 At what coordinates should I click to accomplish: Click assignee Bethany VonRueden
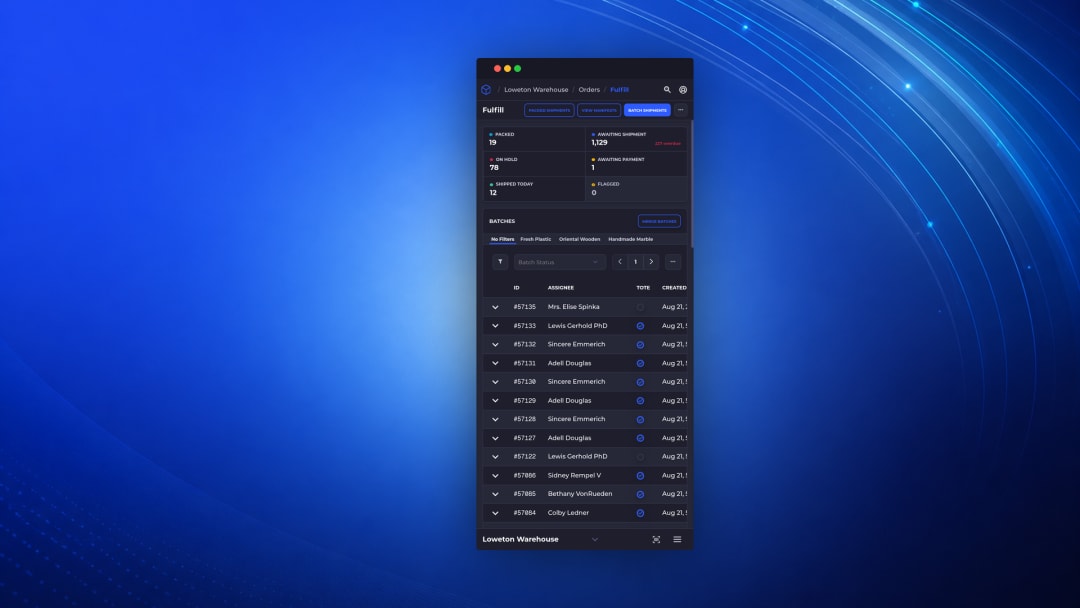580,494
